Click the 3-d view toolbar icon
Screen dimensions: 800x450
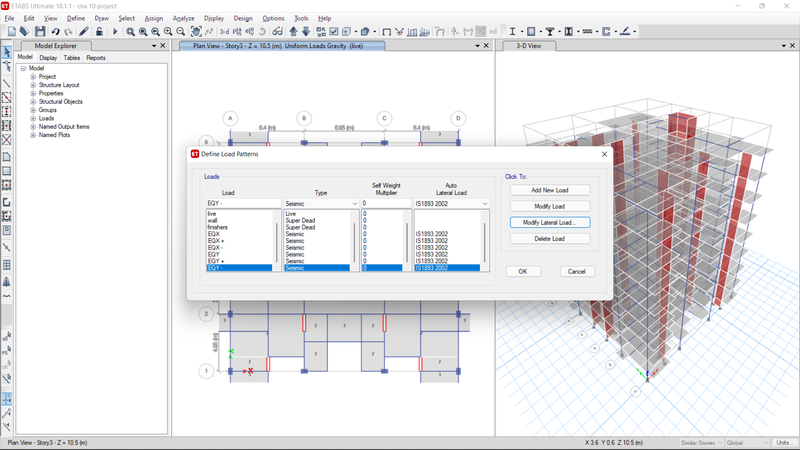224,32
